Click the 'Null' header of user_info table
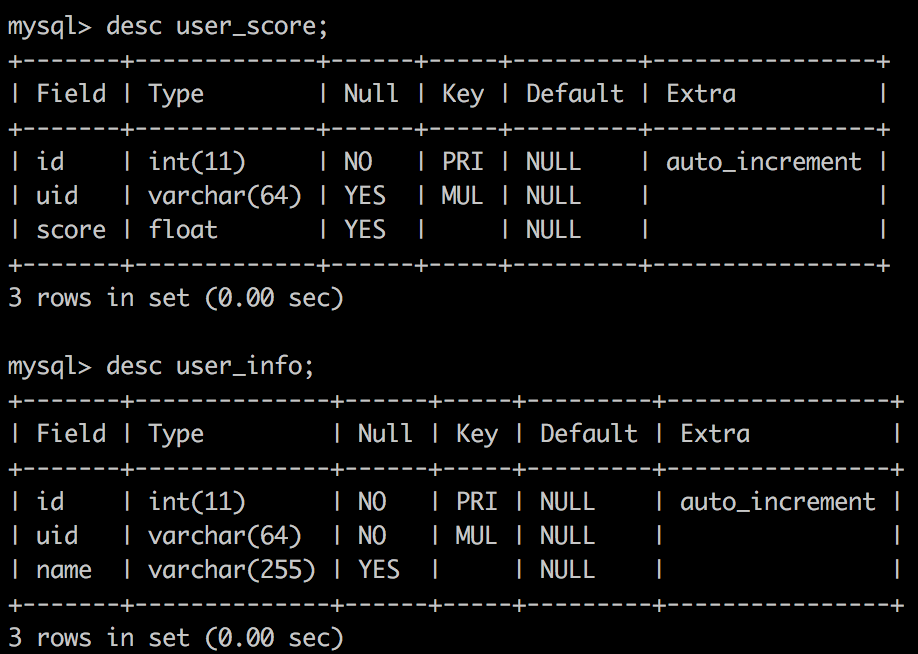The image size is (918, 654). 385,434
